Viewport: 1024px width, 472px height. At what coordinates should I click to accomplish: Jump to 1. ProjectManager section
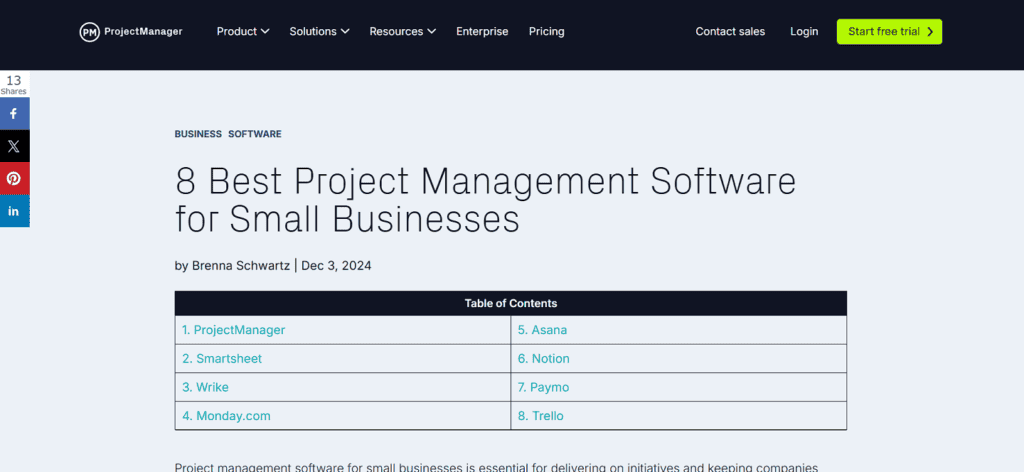tap(234, 330)
